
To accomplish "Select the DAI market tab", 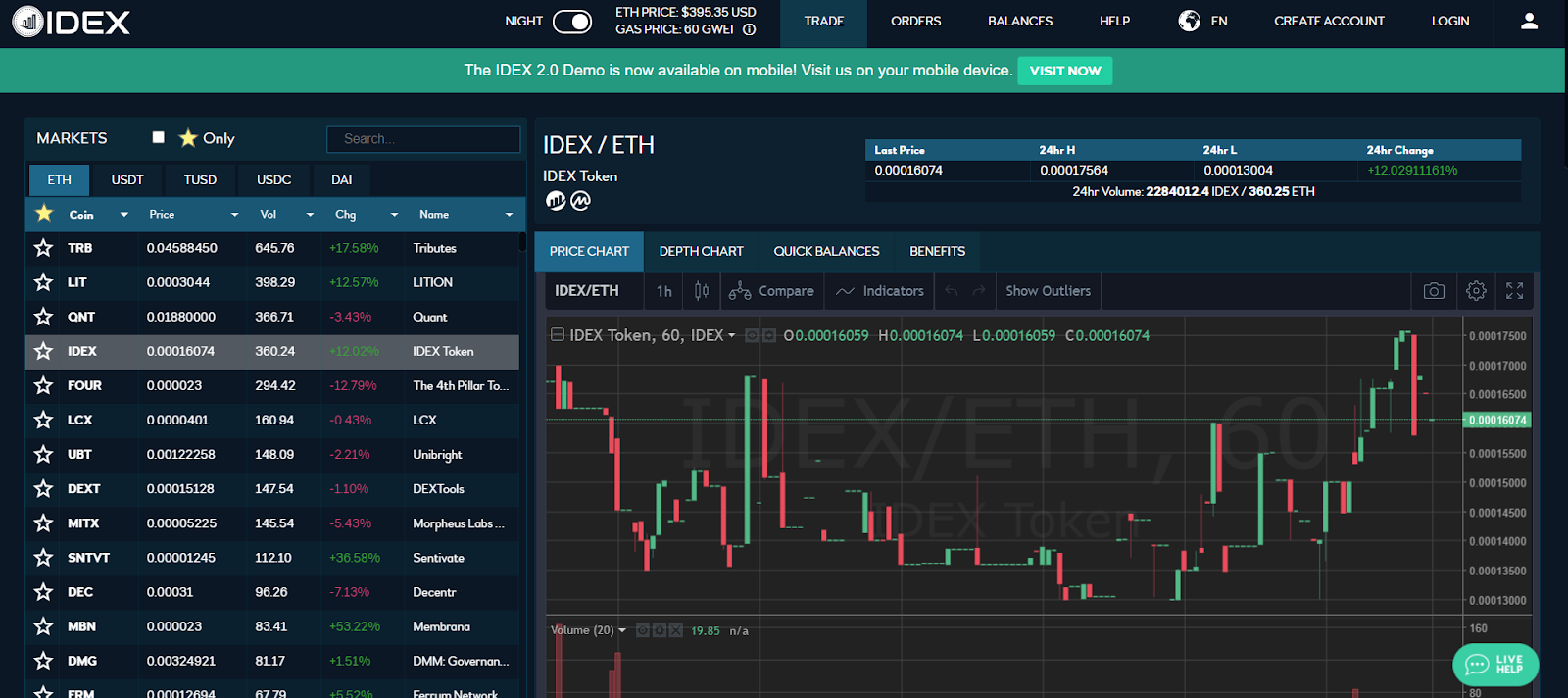I will (x=342, y=180).
